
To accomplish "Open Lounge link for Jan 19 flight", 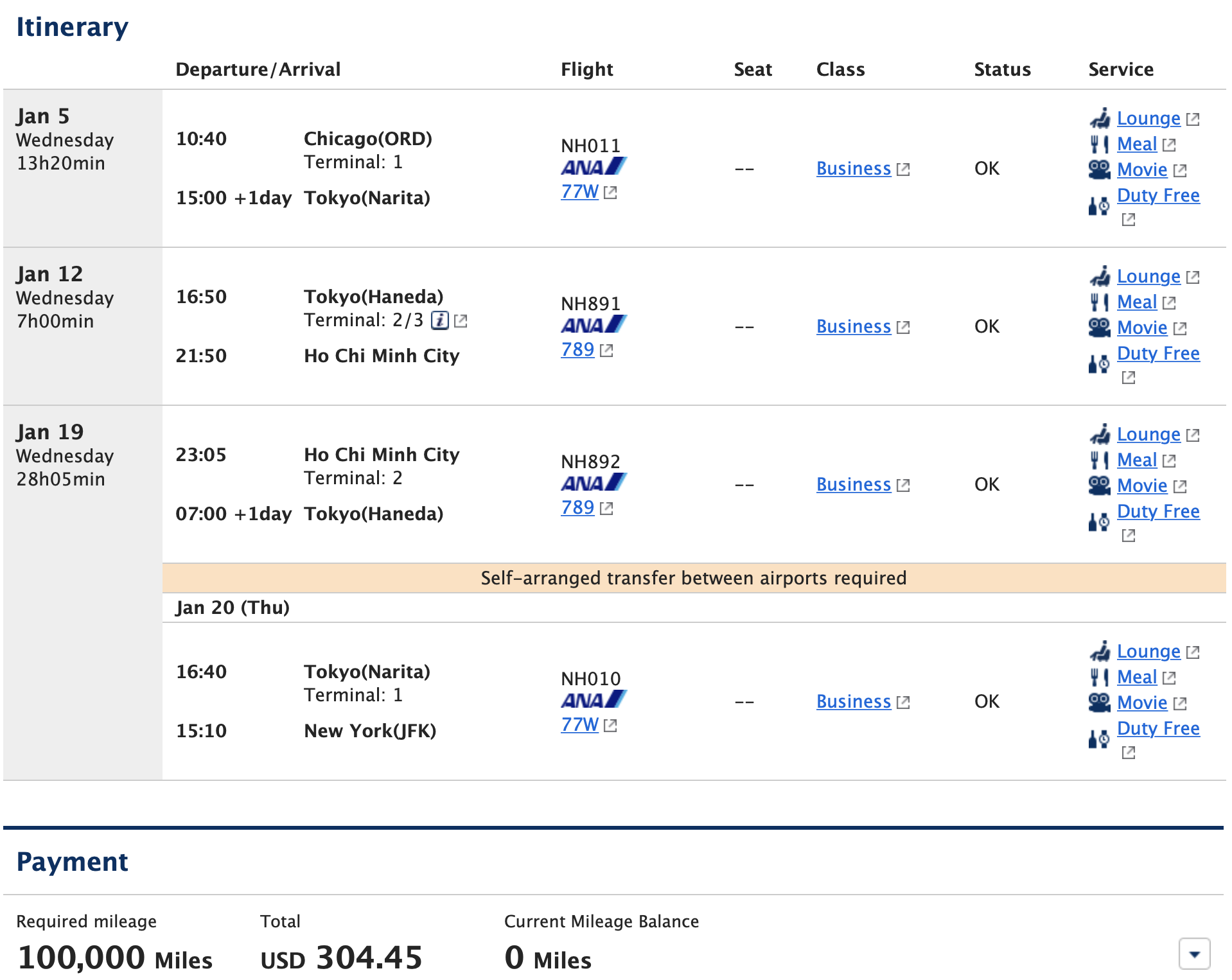I will click(1148, 434).
